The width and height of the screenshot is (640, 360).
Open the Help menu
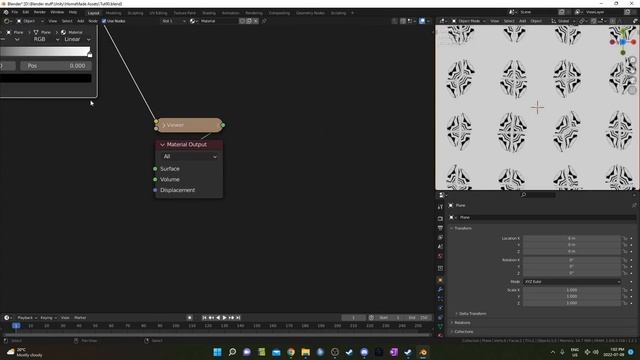tap(73, 12)
